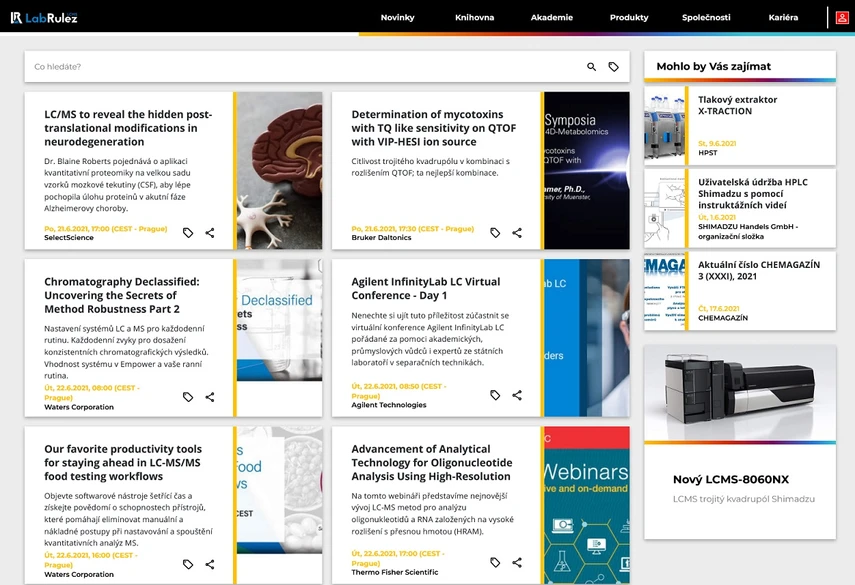Tag the LC-MS/MS food testing card

[x=188, y=564]
